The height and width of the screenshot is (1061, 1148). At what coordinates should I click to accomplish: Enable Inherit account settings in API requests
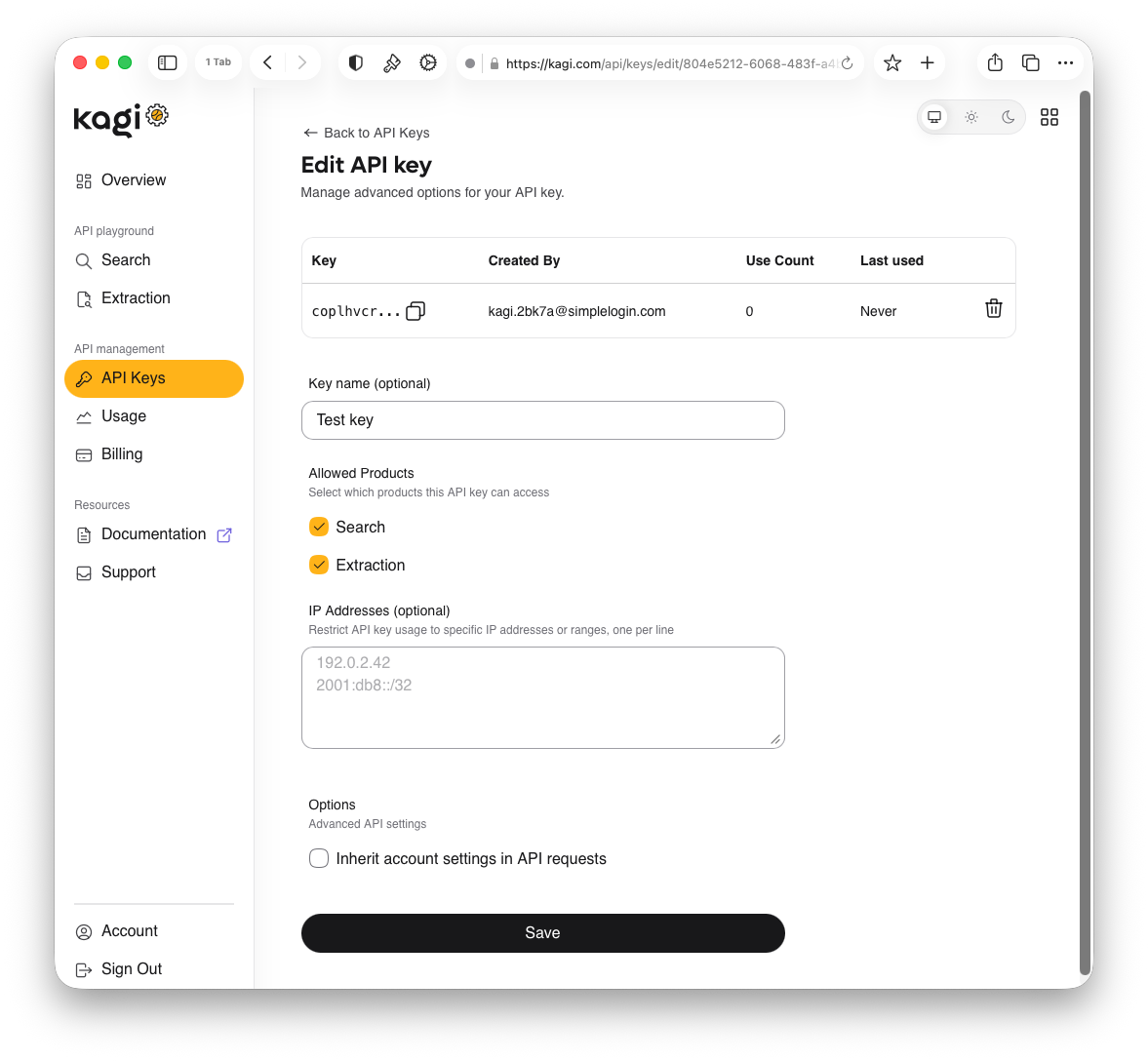pyautogui.click(x=319, y=858)
